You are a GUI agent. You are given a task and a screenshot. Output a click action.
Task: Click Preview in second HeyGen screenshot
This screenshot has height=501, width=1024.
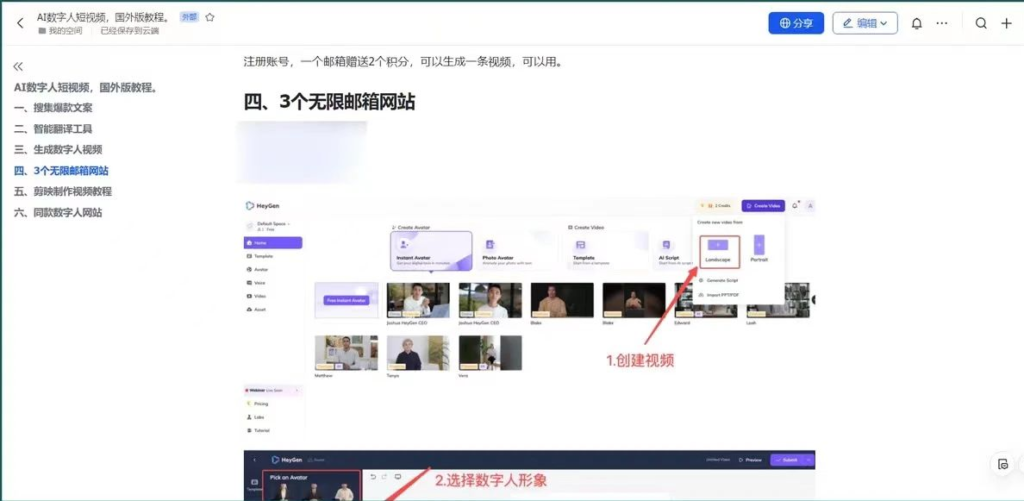(750, 460)
